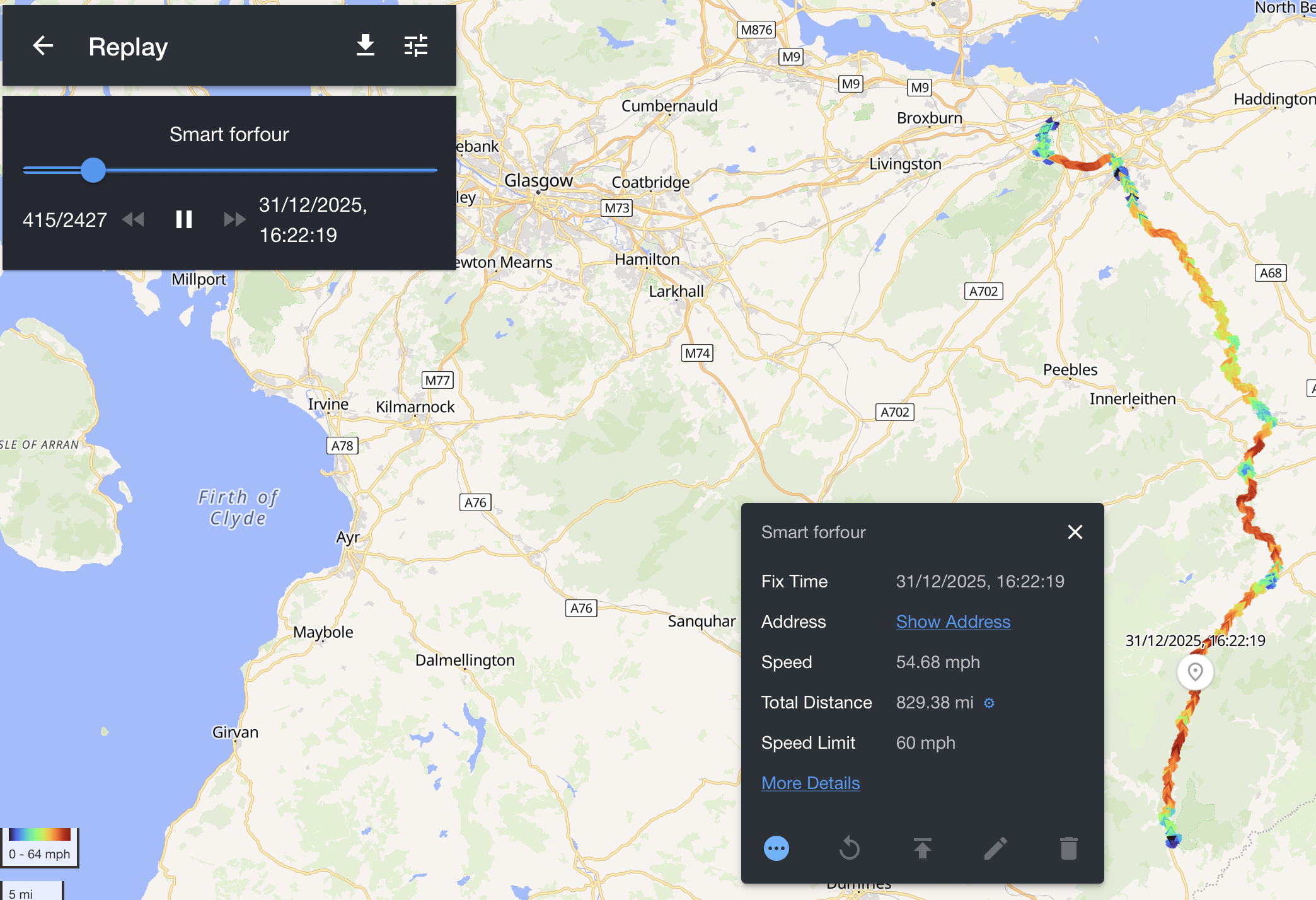Download the replay route export
The width and height of the screenshot is (1316, 900).
point(365,46)
